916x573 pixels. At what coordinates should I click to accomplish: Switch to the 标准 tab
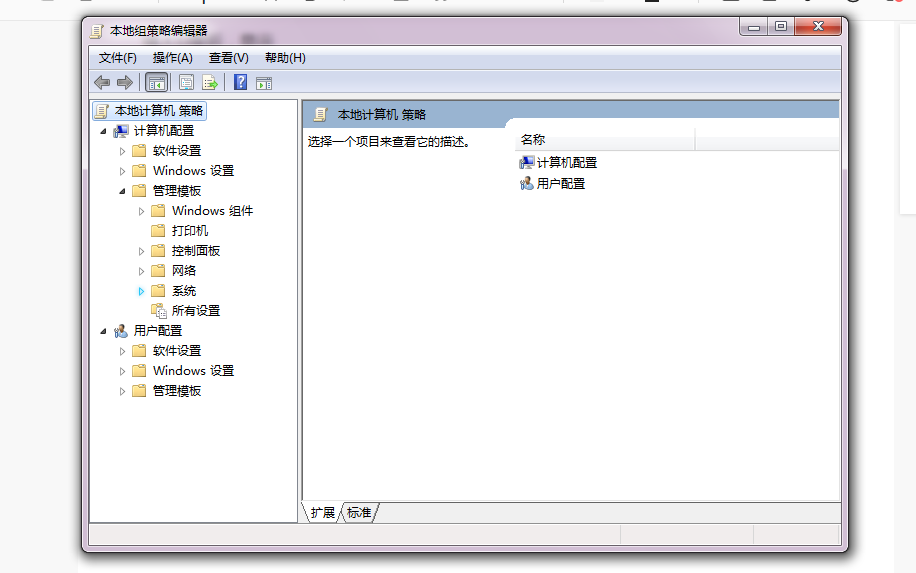coord(359,512)
